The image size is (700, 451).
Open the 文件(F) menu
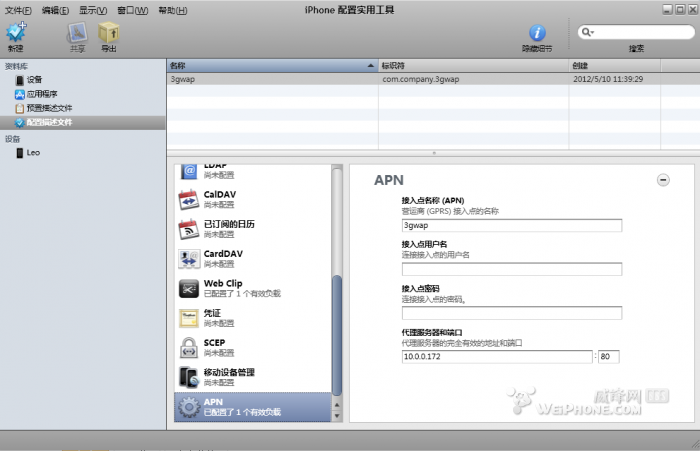[18, 10]
